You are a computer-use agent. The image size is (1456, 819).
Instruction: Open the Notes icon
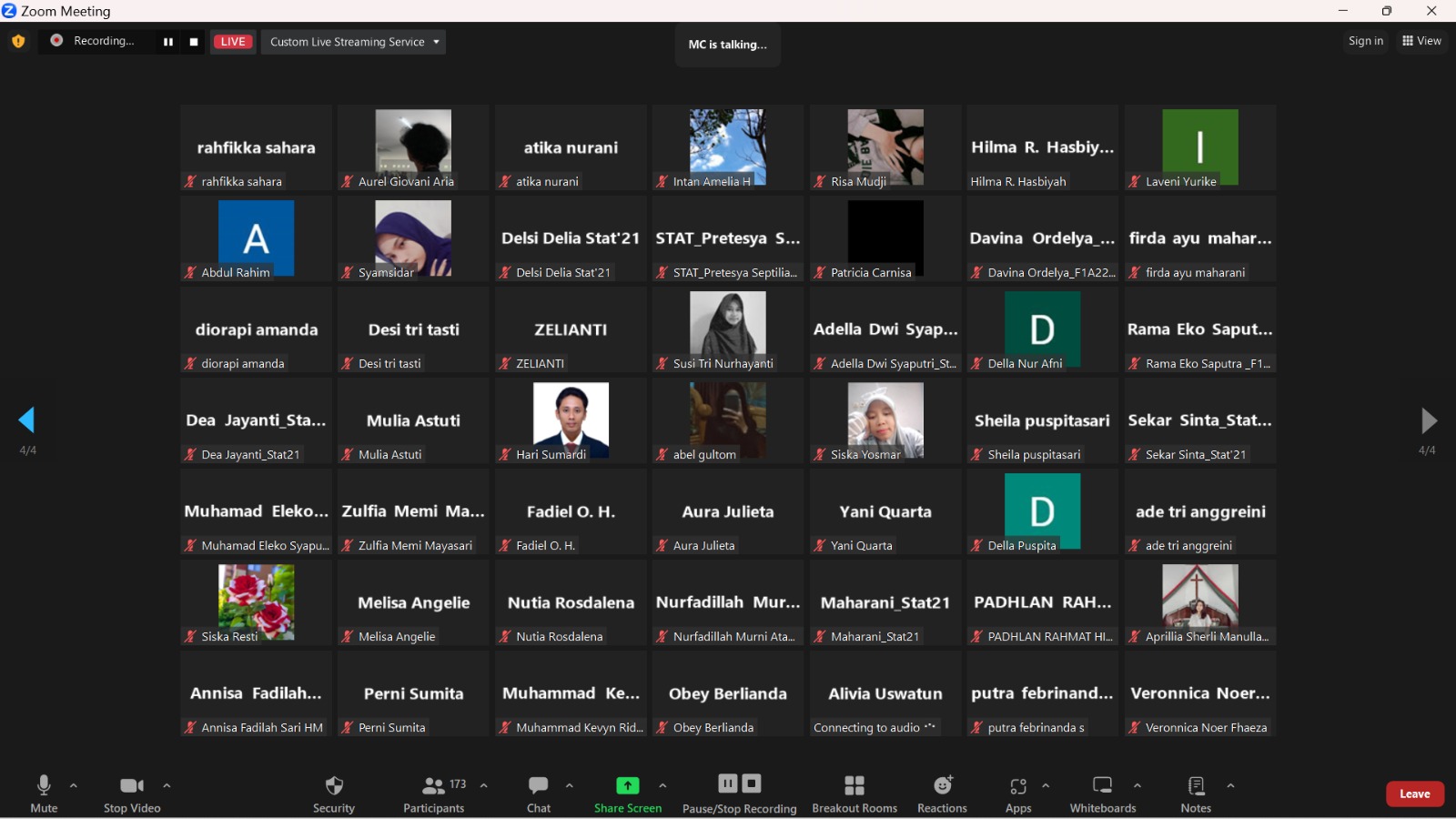(1197, 785)
